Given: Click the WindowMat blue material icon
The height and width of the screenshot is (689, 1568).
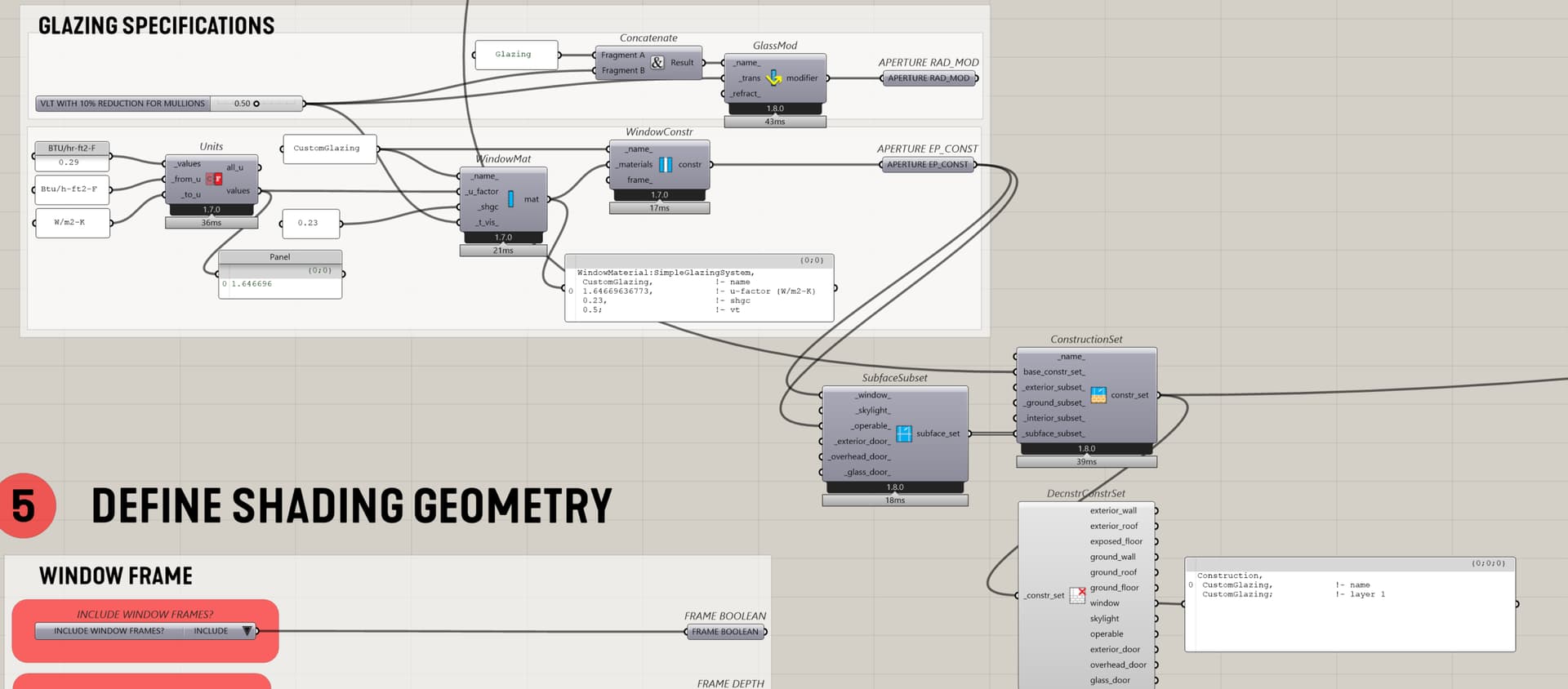Looking at the screenshot, I should point(511,199).
